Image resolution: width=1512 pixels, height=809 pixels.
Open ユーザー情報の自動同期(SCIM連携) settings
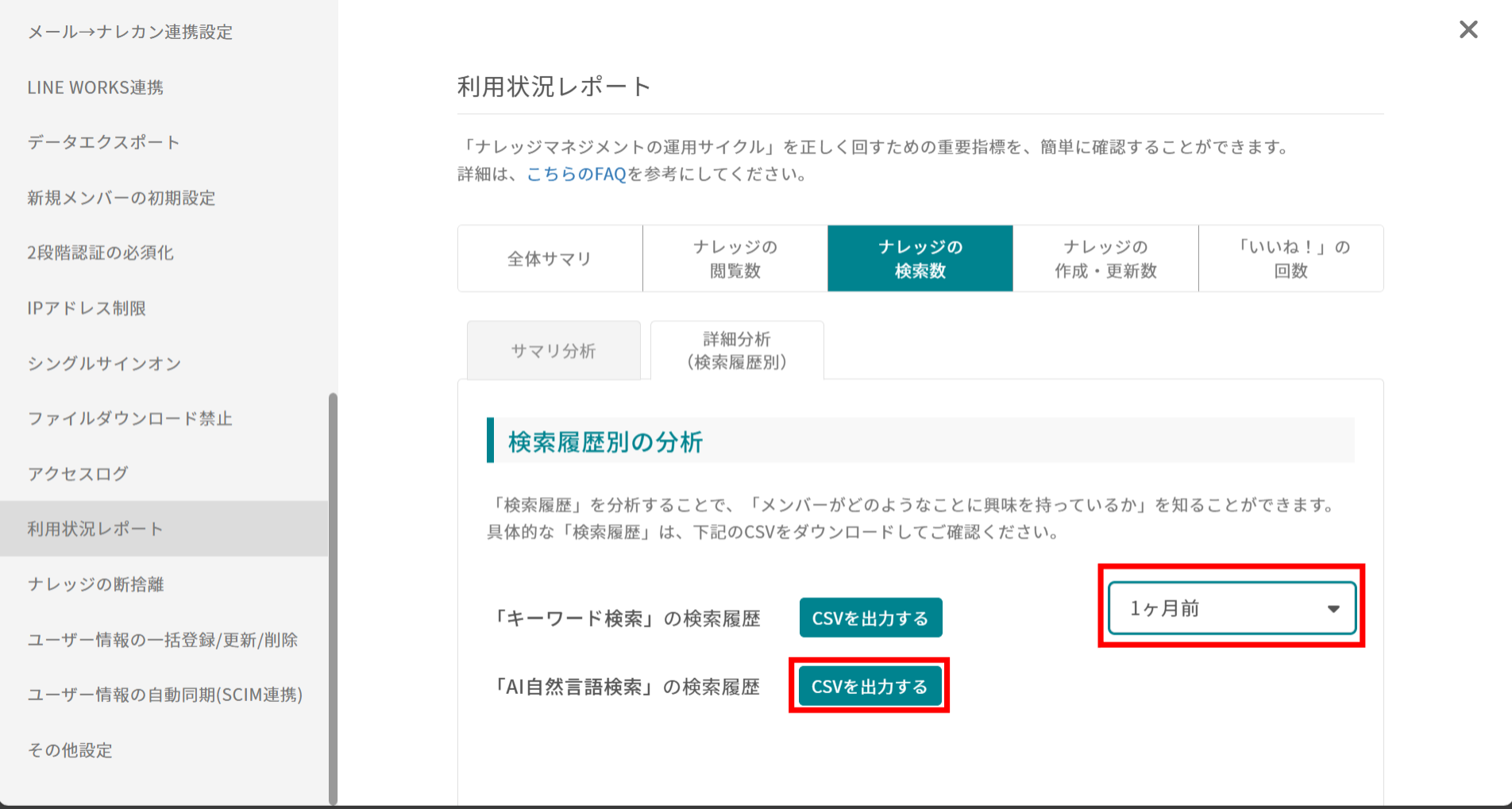[x=164, y=695]
